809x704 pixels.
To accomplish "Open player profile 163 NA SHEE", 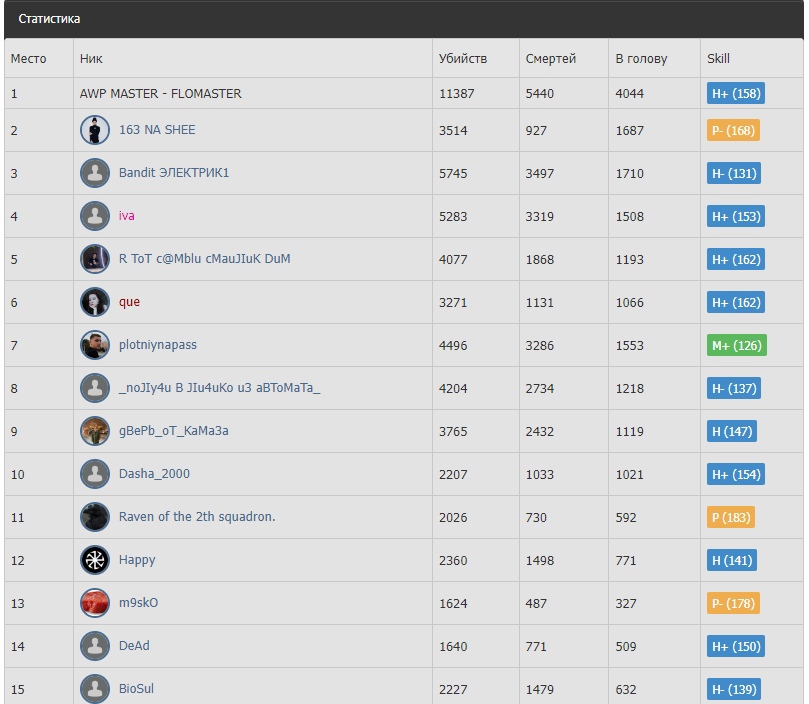I will [157, 130].
